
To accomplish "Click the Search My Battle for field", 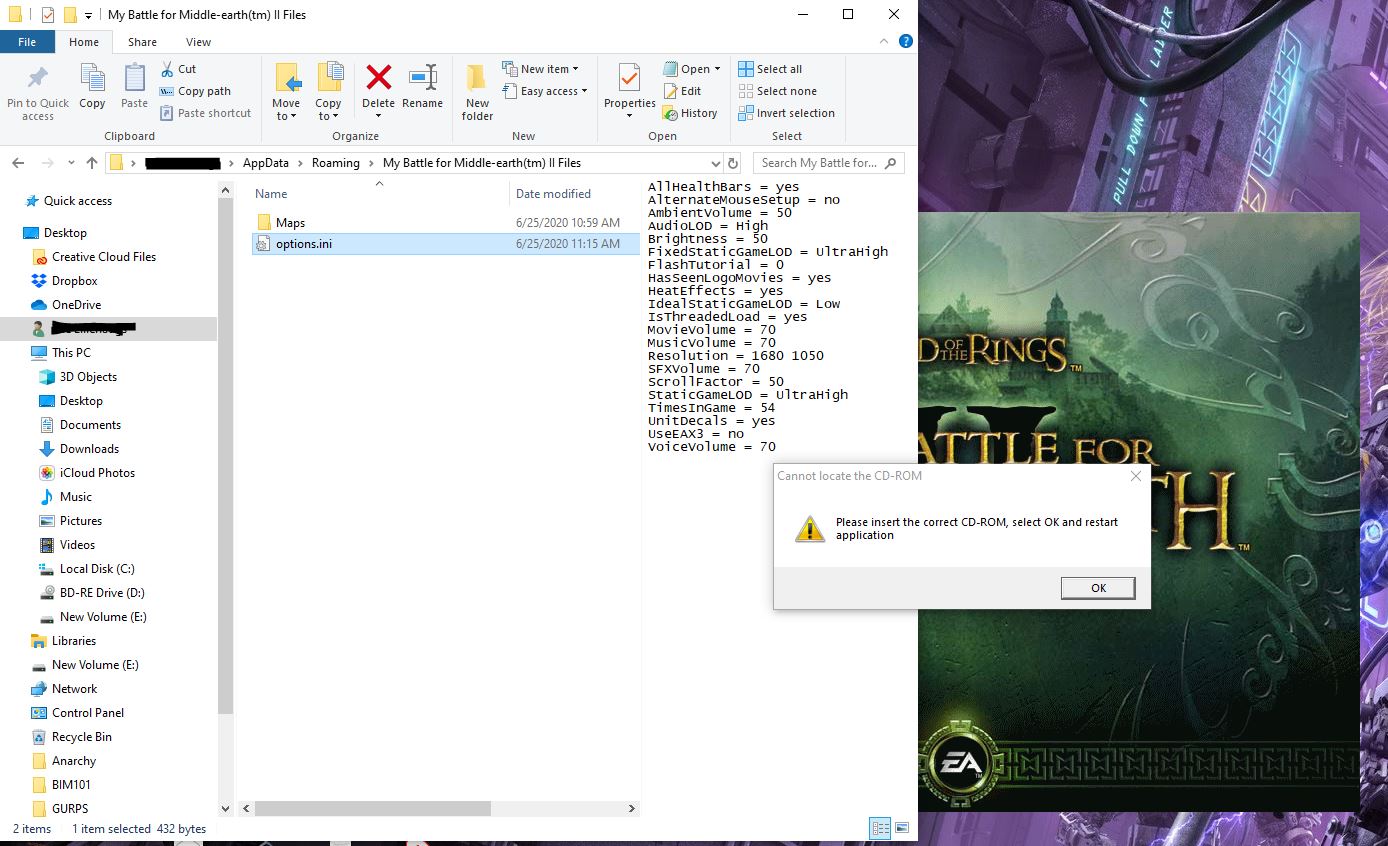I will point(828,163).
